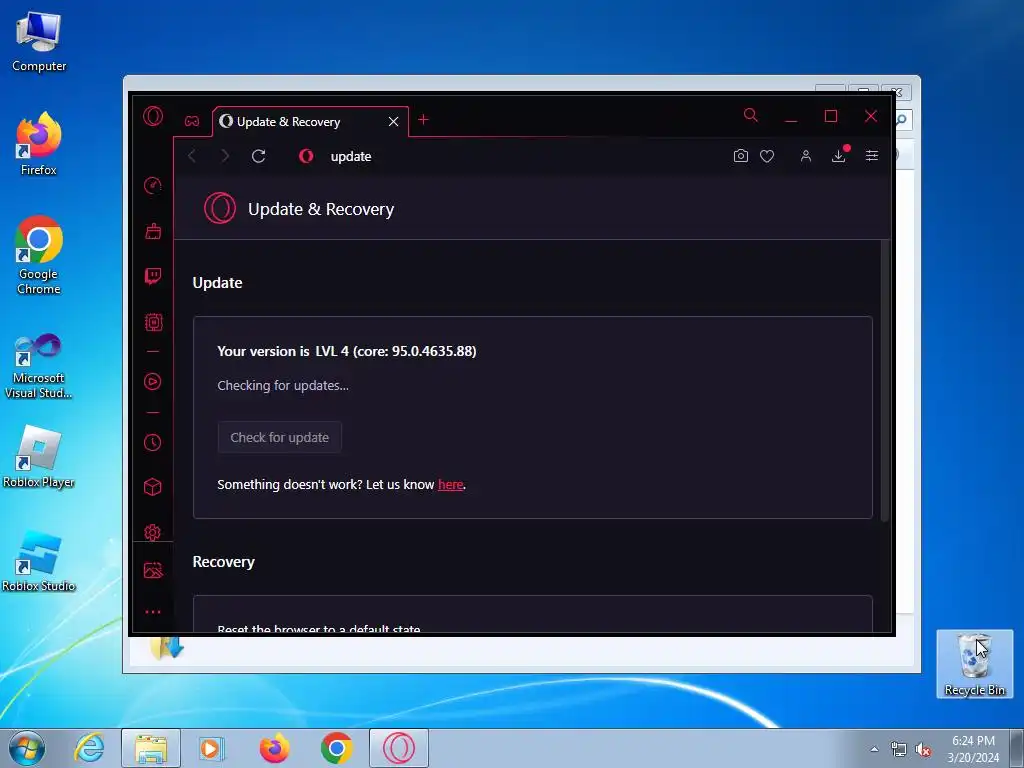Click the Update section heading
Viewport: 1024px width, 768px height.
tap(217, 283)
